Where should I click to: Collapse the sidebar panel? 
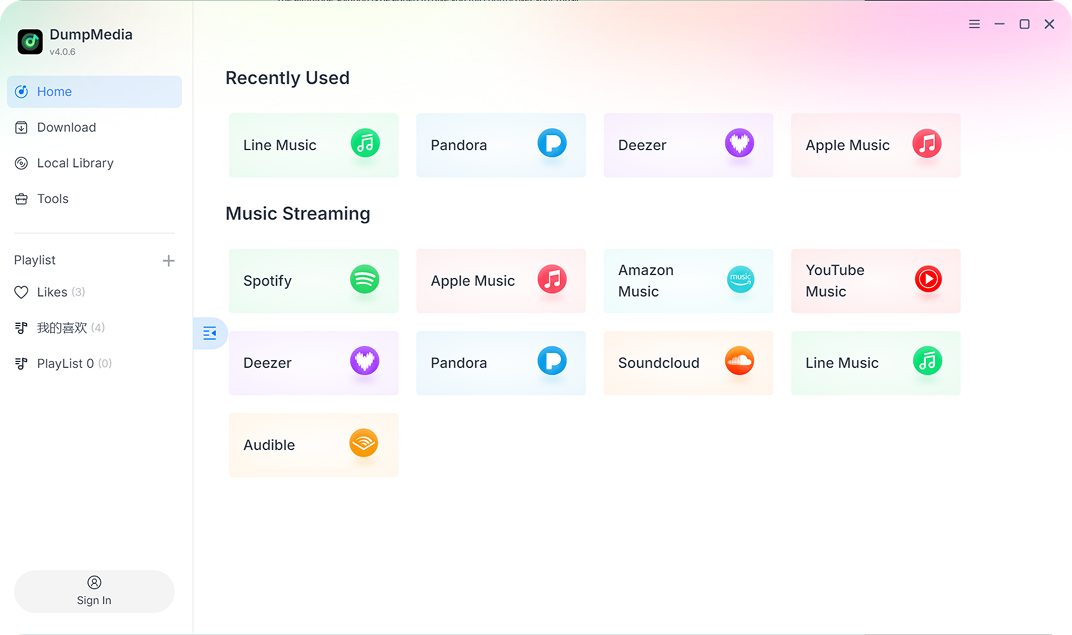[x=210, y=333]
